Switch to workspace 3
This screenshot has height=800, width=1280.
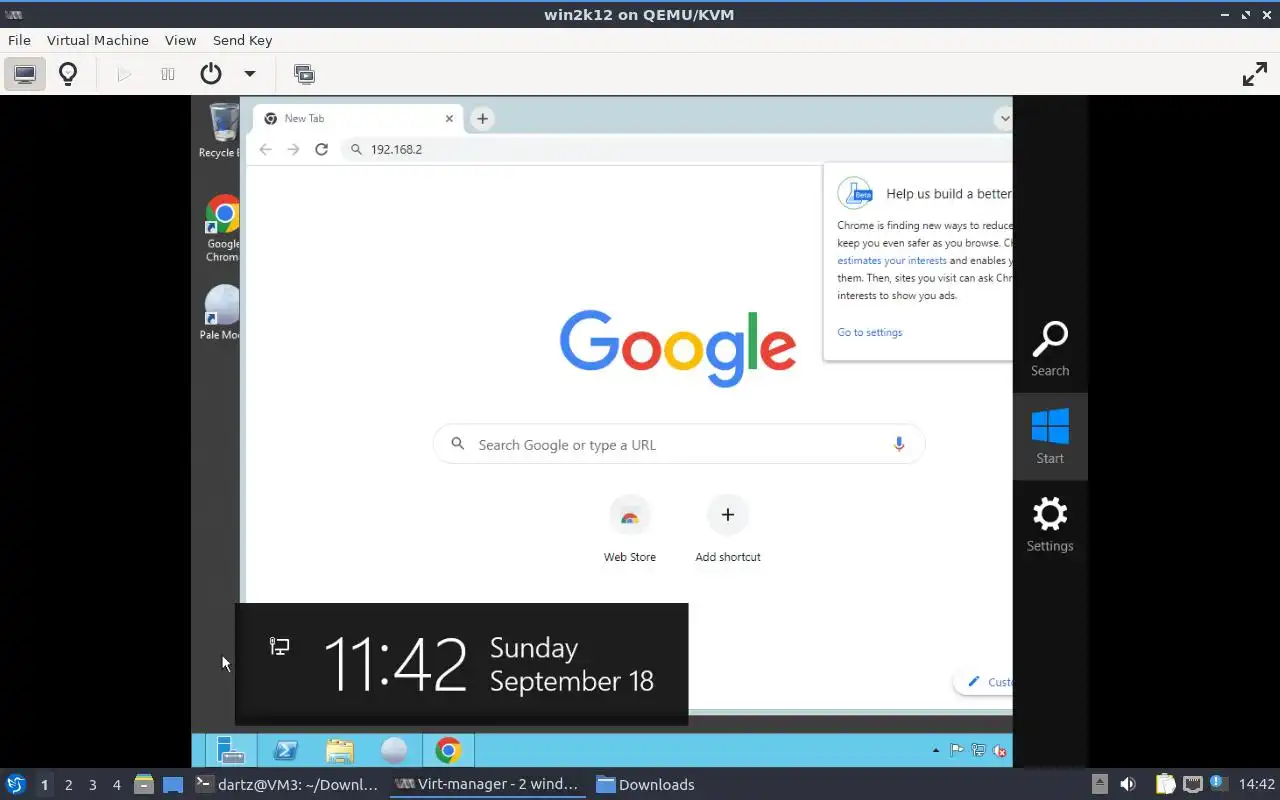pyautogui.click(x=92, y=785)
